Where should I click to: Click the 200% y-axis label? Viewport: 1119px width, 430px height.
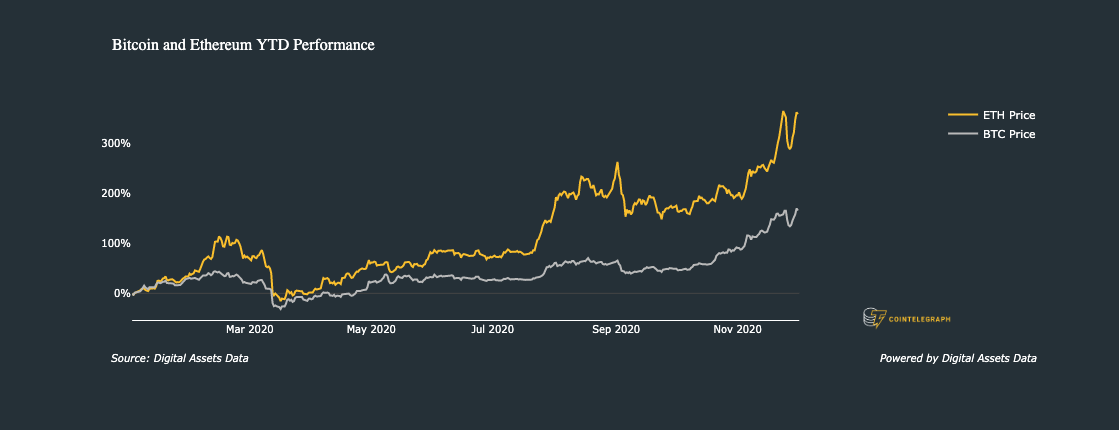coord(116,193)
